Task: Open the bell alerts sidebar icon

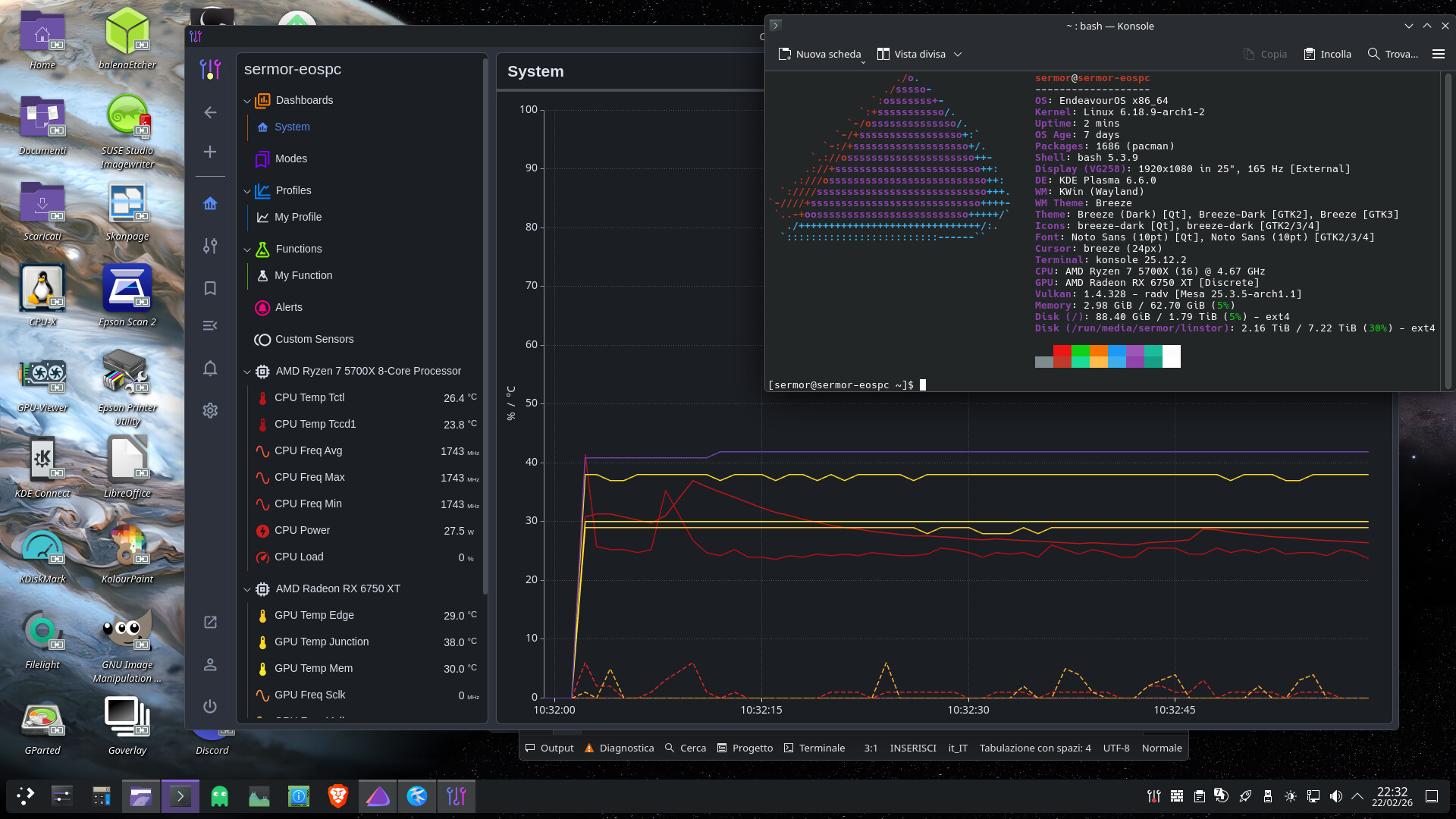Action: 210,369
